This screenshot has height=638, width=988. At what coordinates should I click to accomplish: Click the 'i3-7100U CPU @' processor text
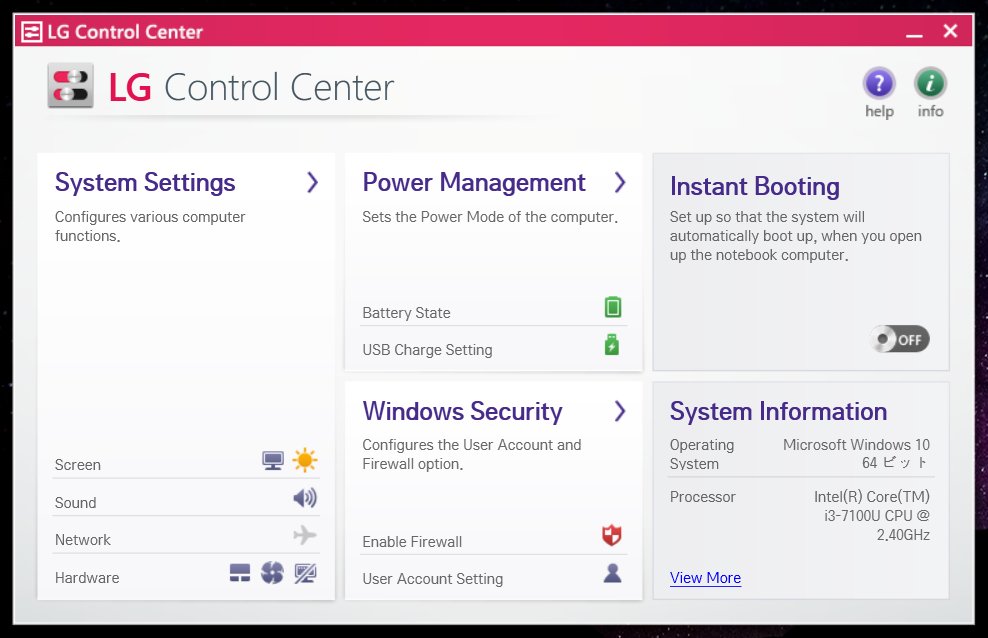(x=877, y=516)
